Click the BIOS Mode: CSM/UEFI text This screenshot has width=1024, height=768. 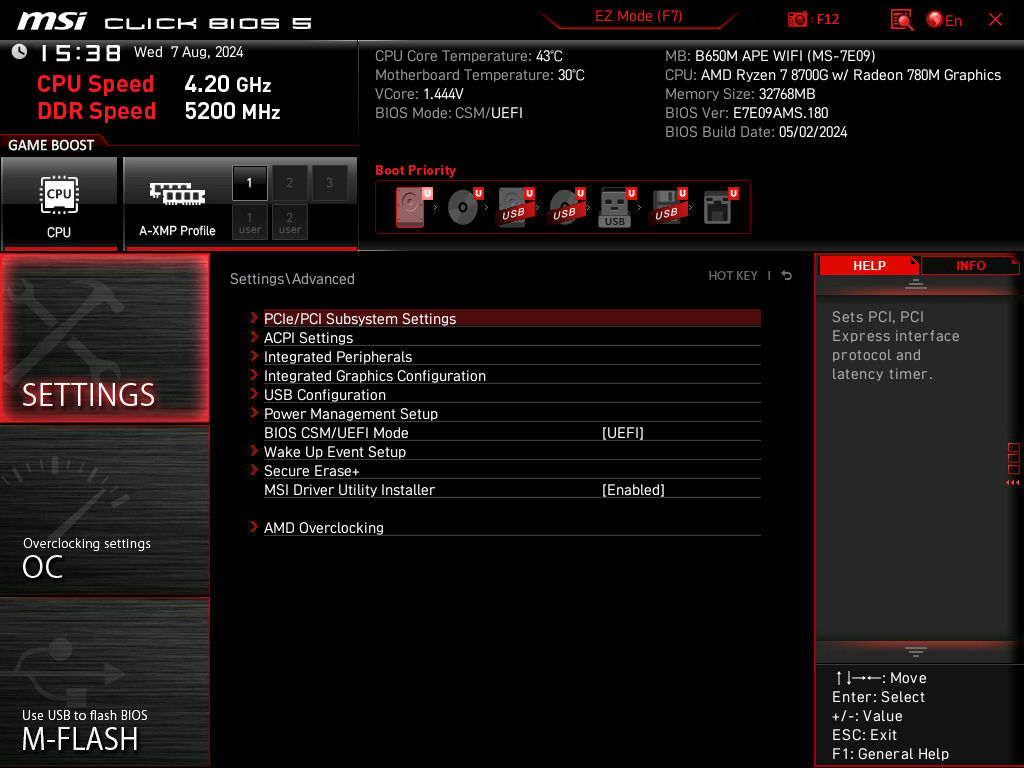[x=449, y=113]
